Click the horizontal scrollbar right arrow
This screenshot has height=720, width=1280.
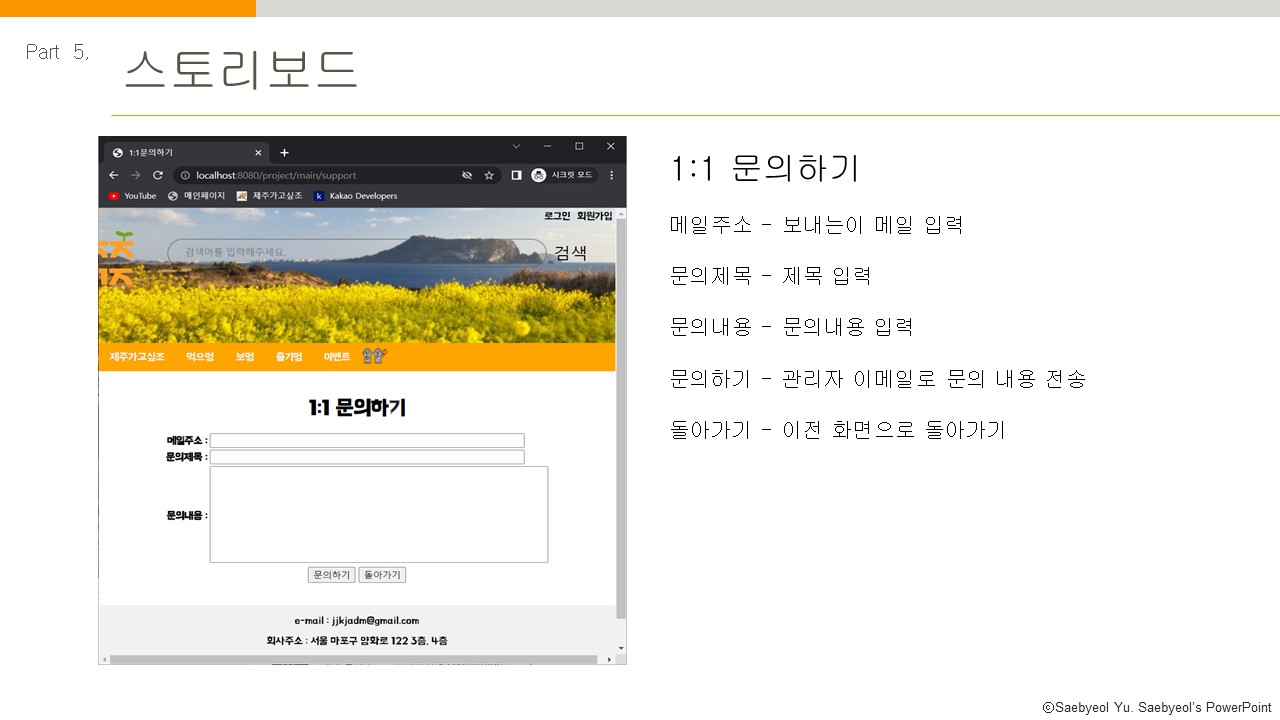click(x=610, y=659)
